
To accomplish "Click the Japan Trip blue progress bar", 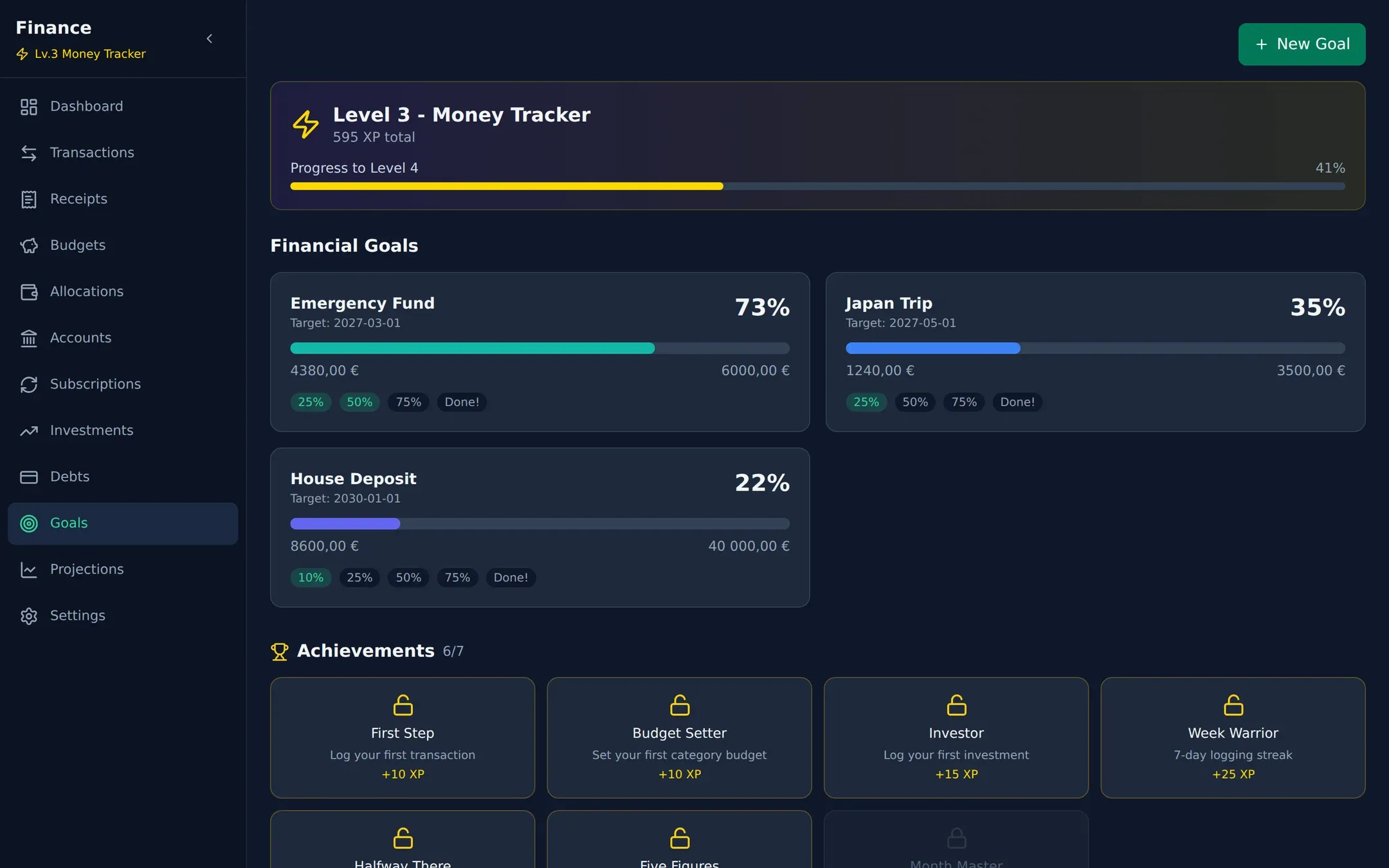I will (1095, 348).
